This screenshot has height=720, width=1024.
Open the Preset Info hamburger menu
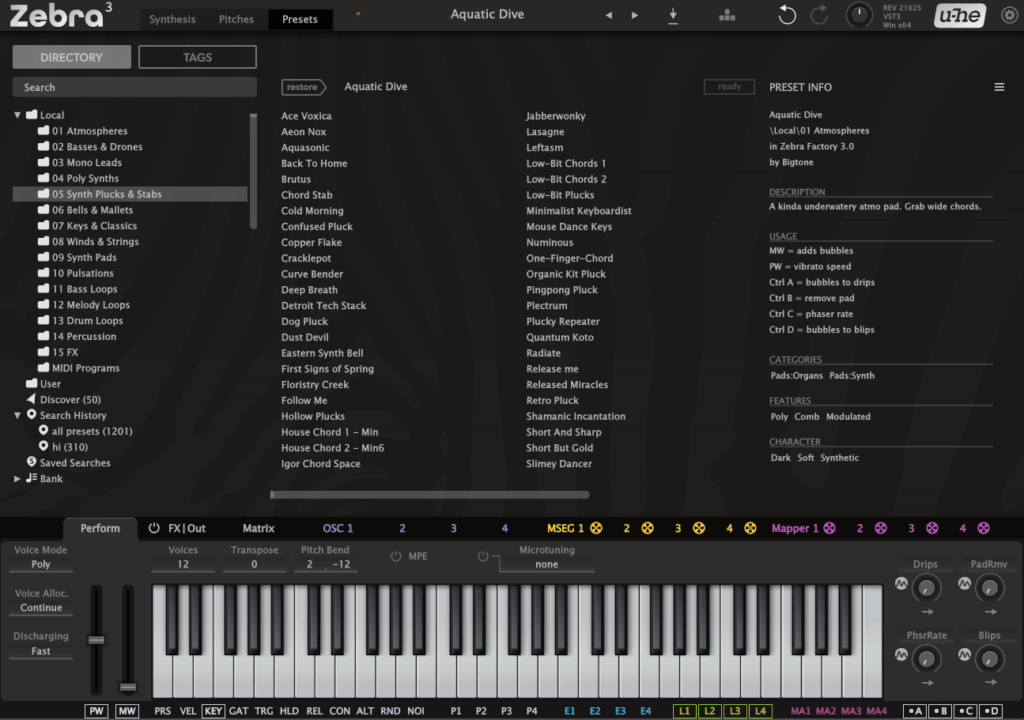[998, 87]
